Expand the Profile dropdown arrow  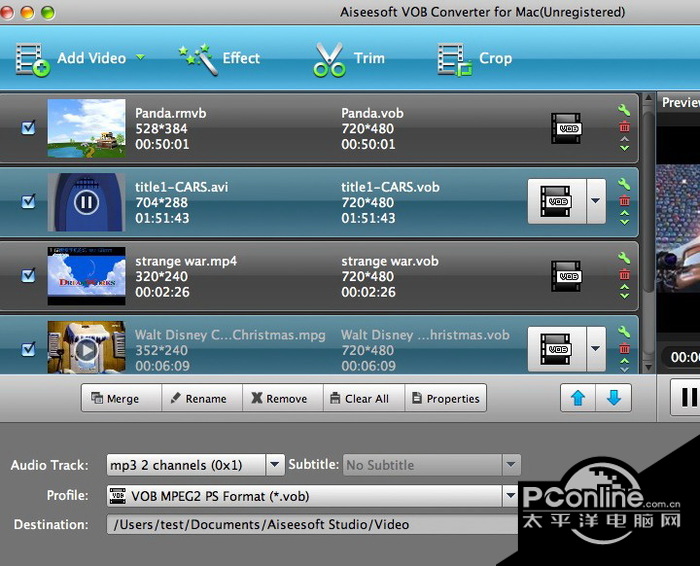(x=510, y=495)
